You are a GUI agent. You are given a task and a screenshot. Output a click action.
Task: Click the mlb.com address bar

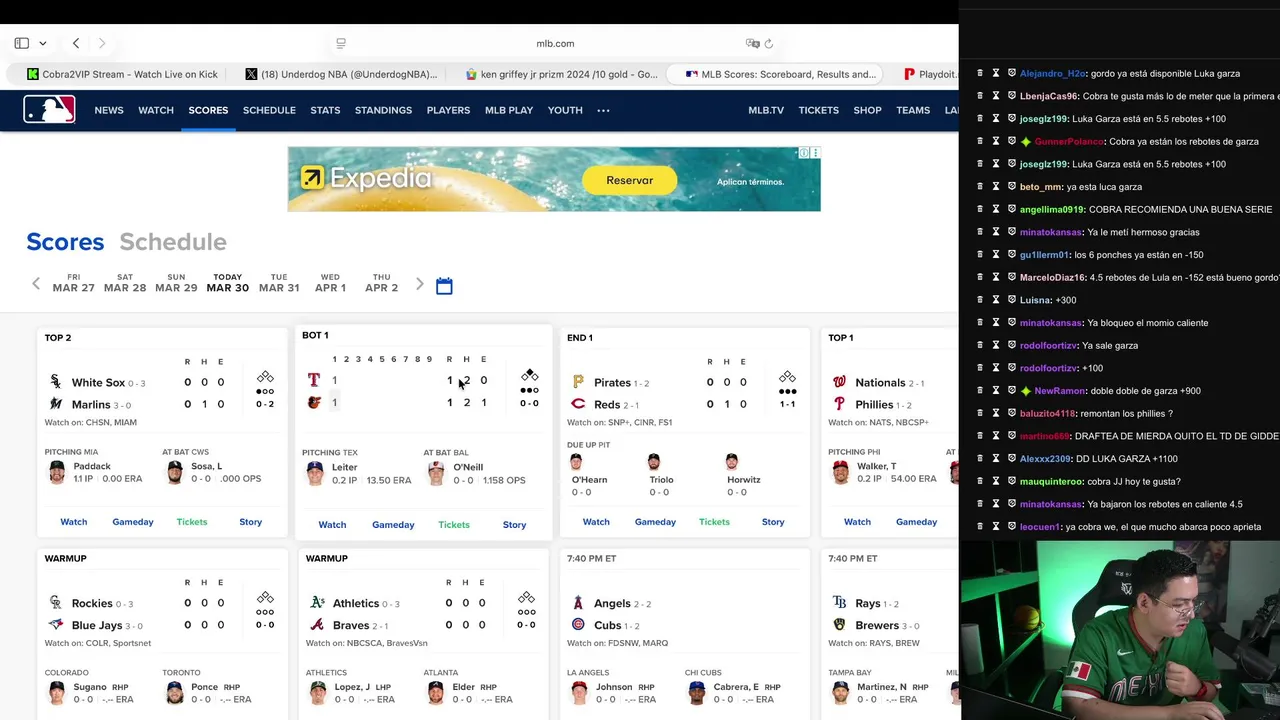point(555,43)
